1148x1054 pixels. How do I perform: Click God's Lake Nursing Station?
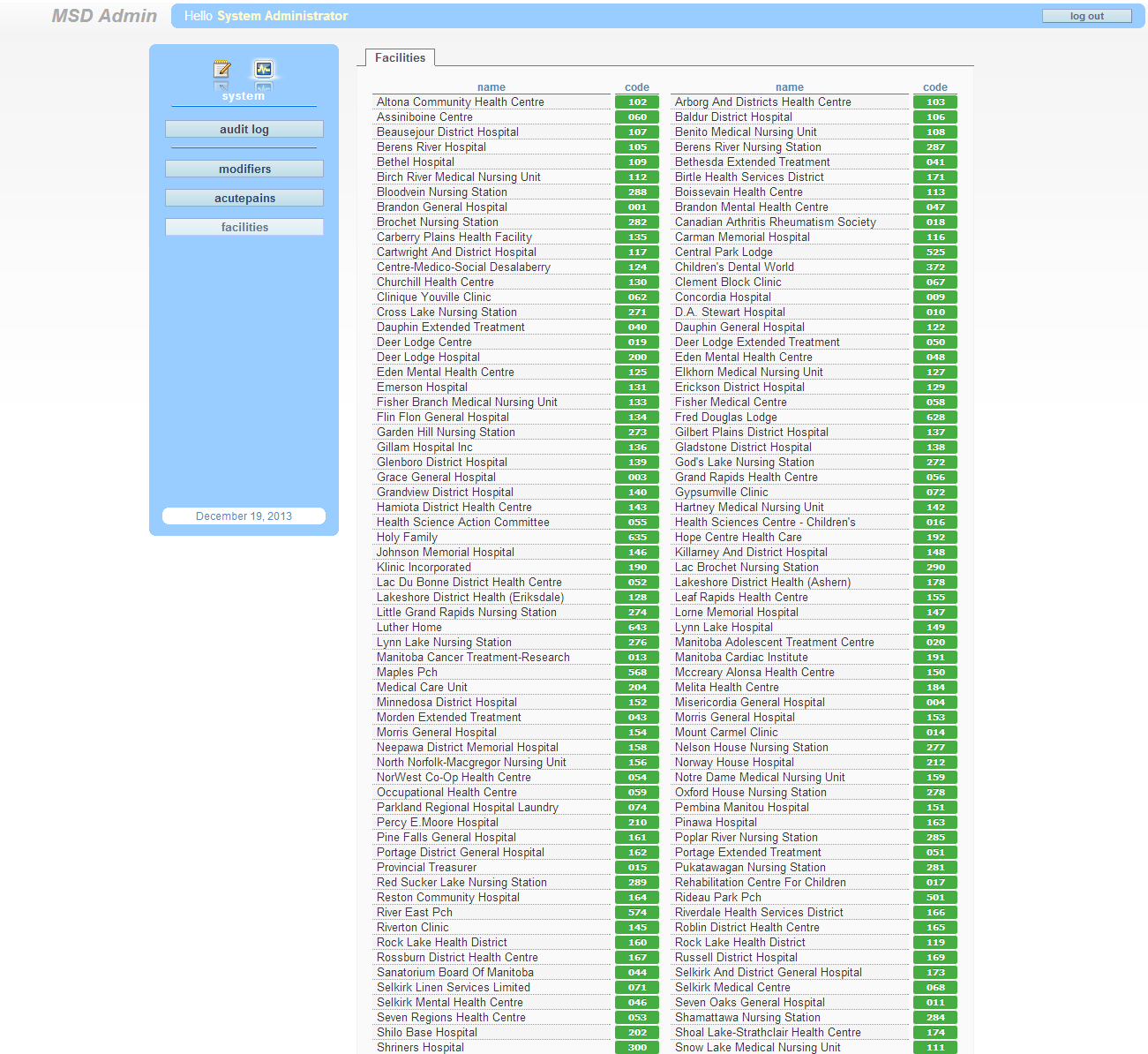745,462
